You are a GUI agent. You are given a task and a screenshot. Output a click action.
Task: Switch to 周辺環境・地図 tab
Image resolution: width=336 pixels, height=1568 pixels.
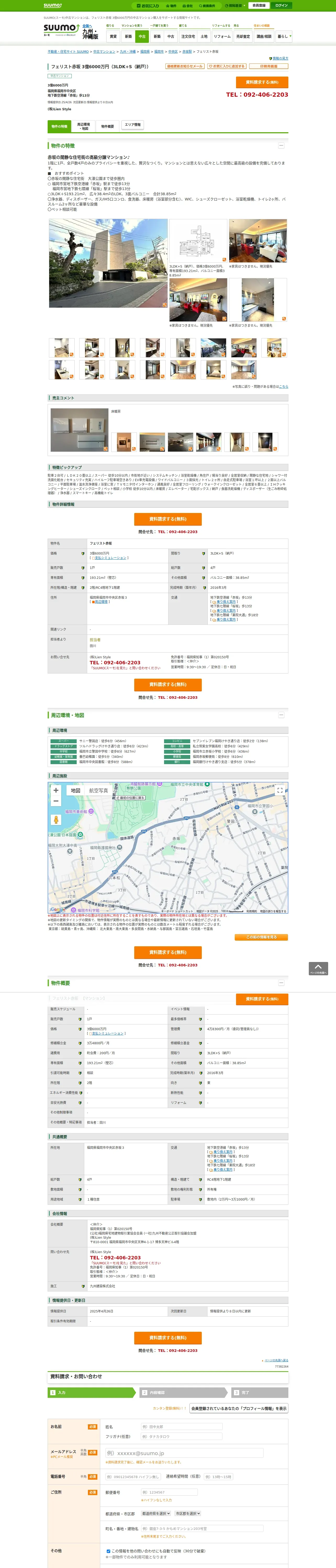coord(83,126)
